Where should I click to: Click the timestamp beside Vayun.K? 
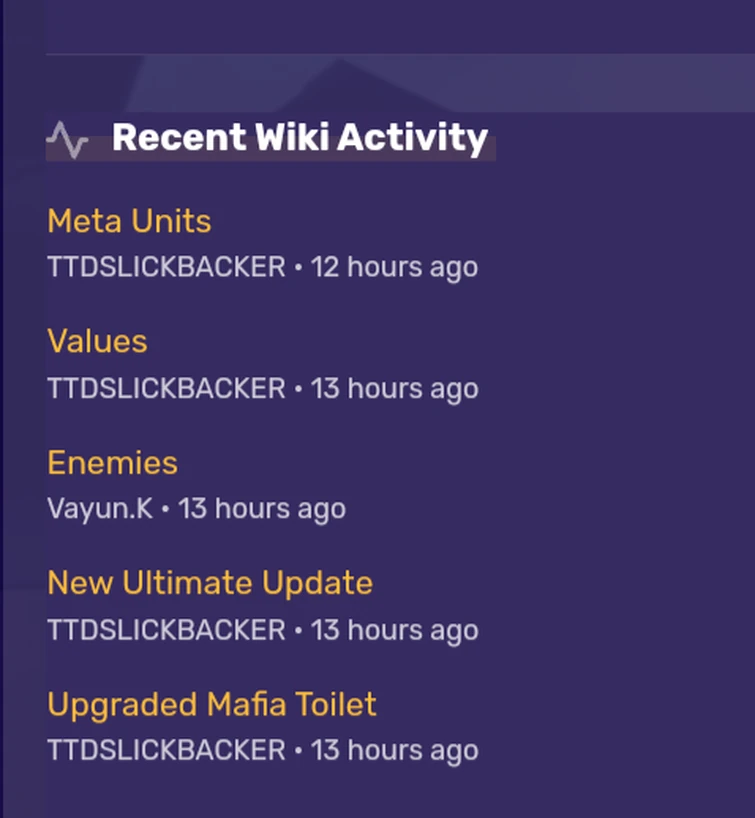click(x=262, y=509)
